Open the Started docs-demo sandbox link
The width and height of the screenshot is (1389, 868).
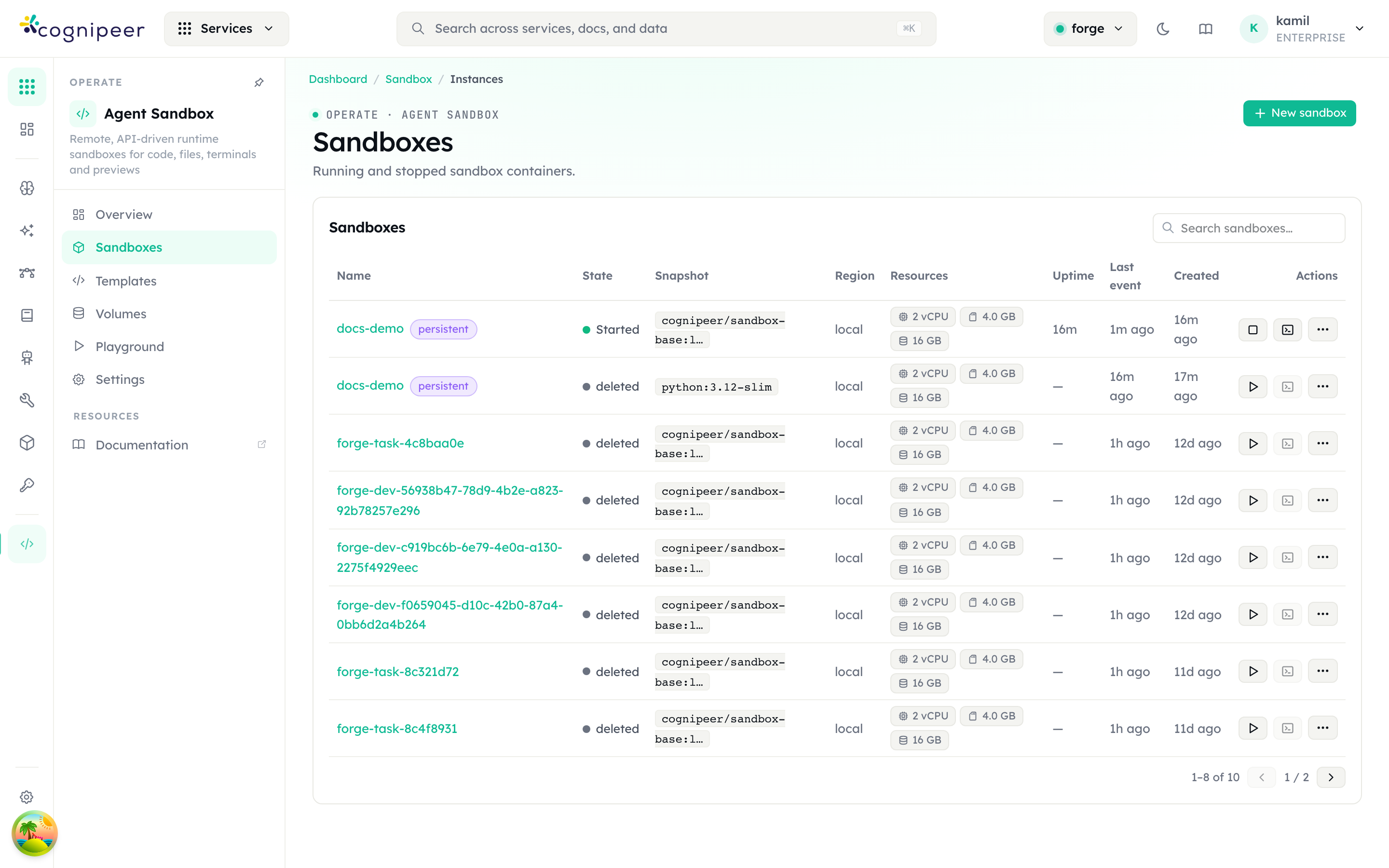[369, 329]
